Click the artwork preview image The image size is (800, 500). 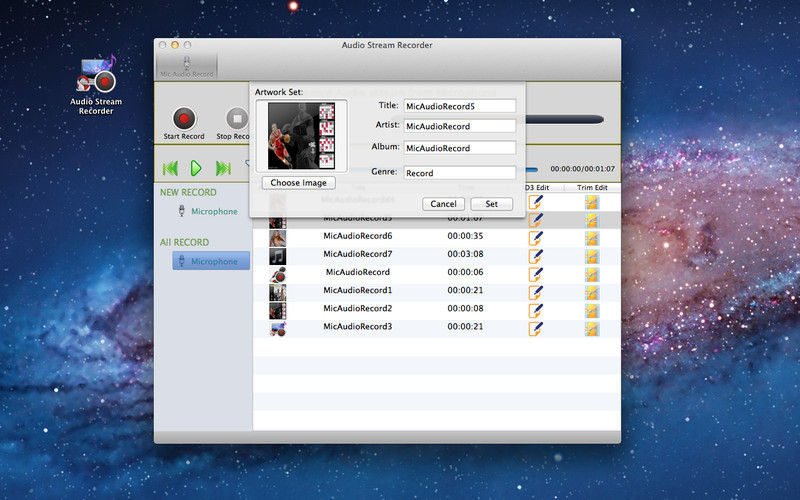[302, 136]
